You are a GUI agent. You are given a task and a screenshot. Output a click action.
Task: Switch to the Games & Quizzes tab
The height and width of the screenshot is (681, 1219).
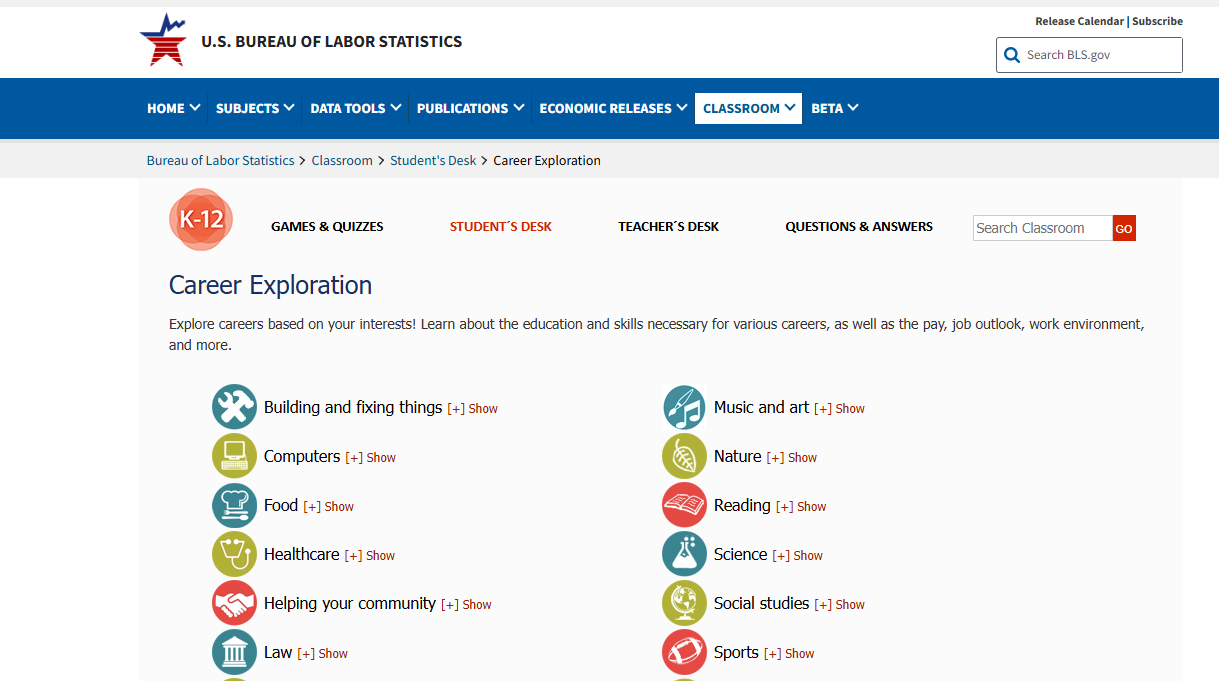pyautogui.click(x=327, y=227)
